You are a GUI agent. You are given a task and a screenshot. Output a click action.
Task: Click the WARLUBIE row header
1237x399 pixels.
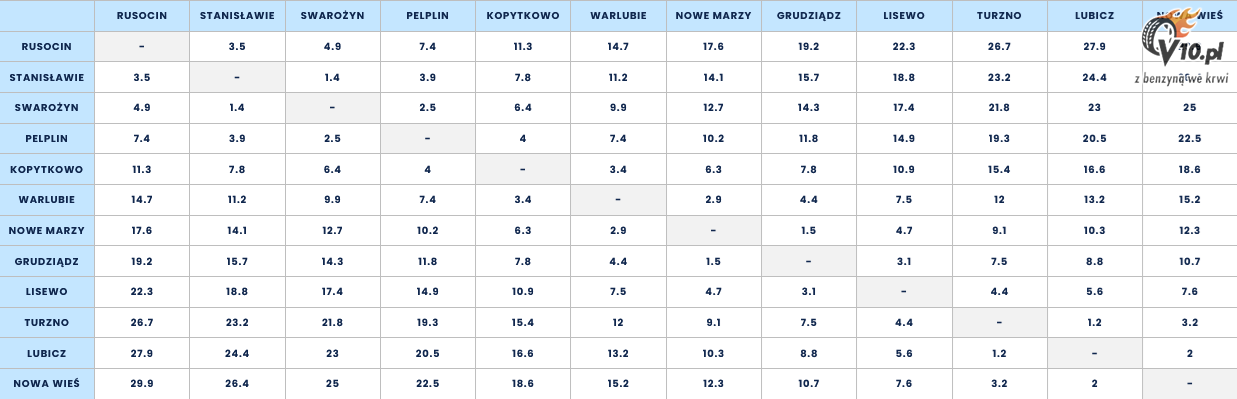(47, 200)
